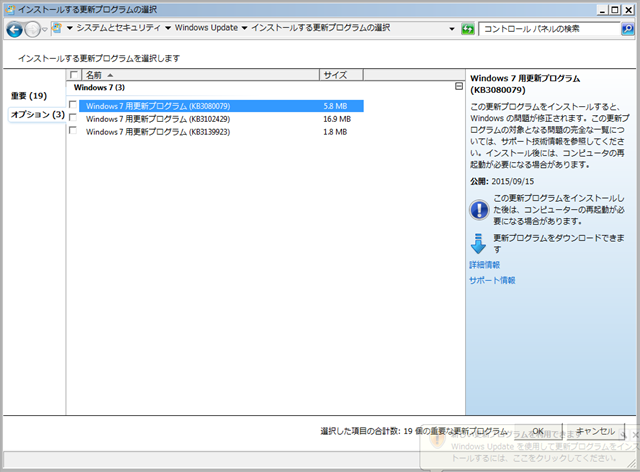Select インストールする更新プログラムの選択 breadcrumb
Screen dimensions: 640x472
click(321, 28)
